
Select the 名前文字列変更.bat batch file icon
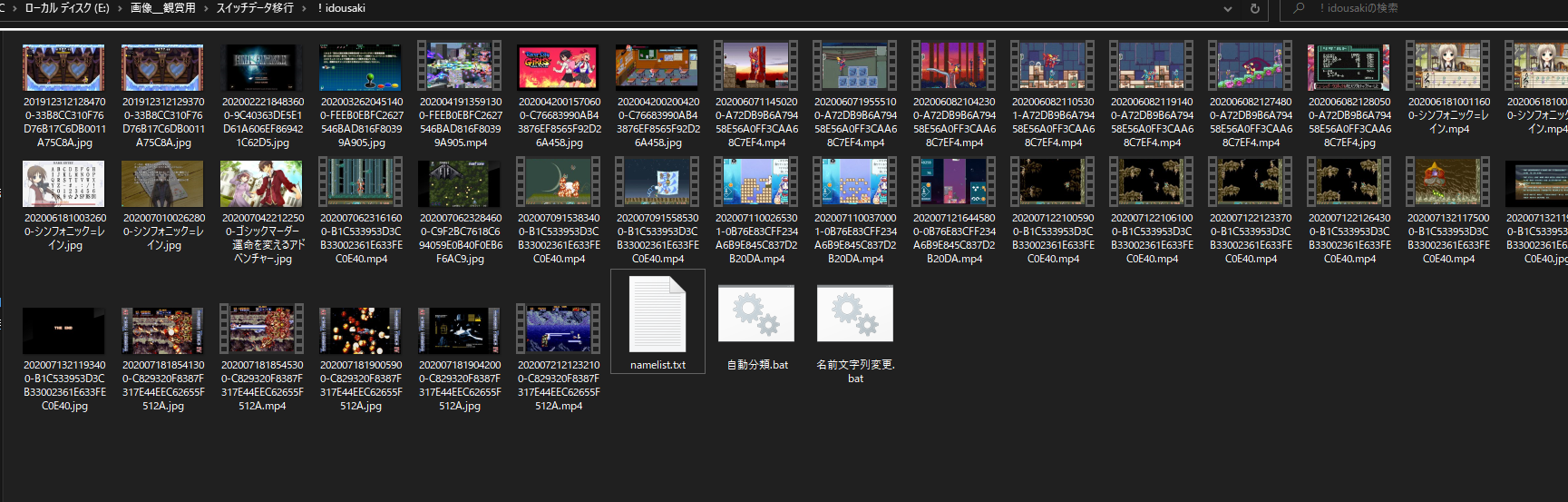point(855,313)
